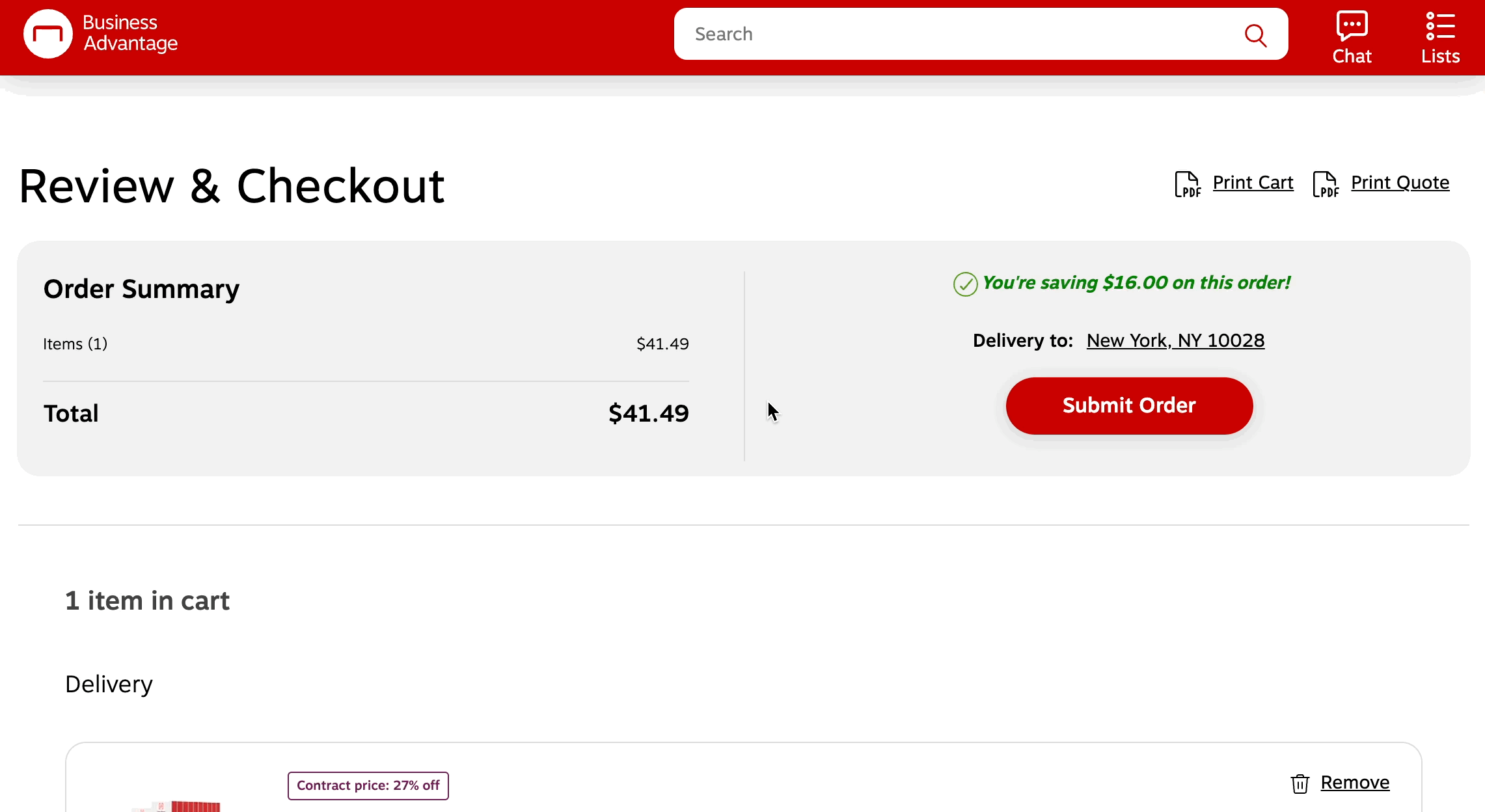Click the PDF icon beside Print Cart

[x=1188, y=184]
